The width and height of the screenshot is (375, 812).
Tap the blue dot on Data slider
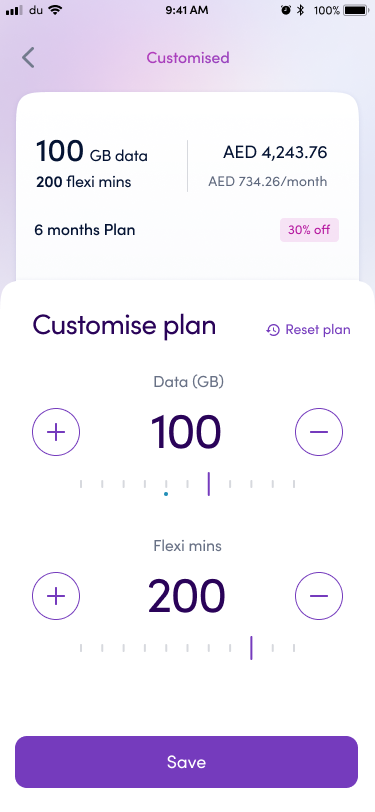[166, 494]
